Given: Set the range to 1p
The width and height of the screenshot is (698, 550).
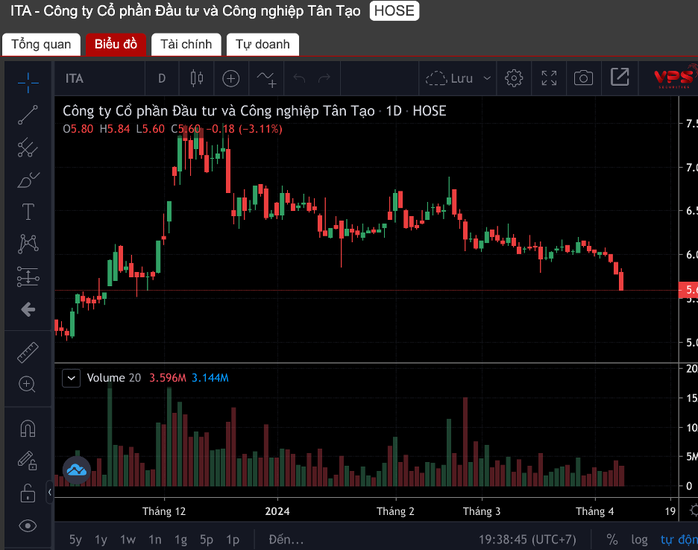Looking at the screenshot, I should pyautogui.click(x=232, y=540).
